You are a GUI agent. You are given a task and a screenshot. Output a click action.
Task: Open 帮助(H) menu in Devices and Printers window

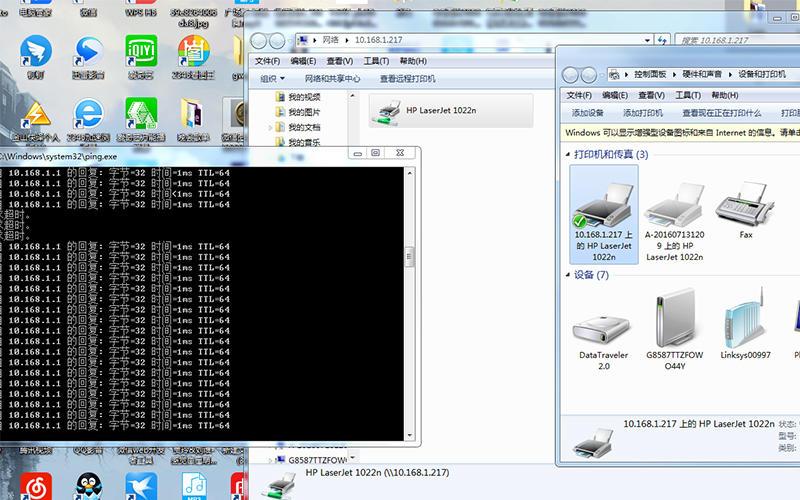(724, 95)
